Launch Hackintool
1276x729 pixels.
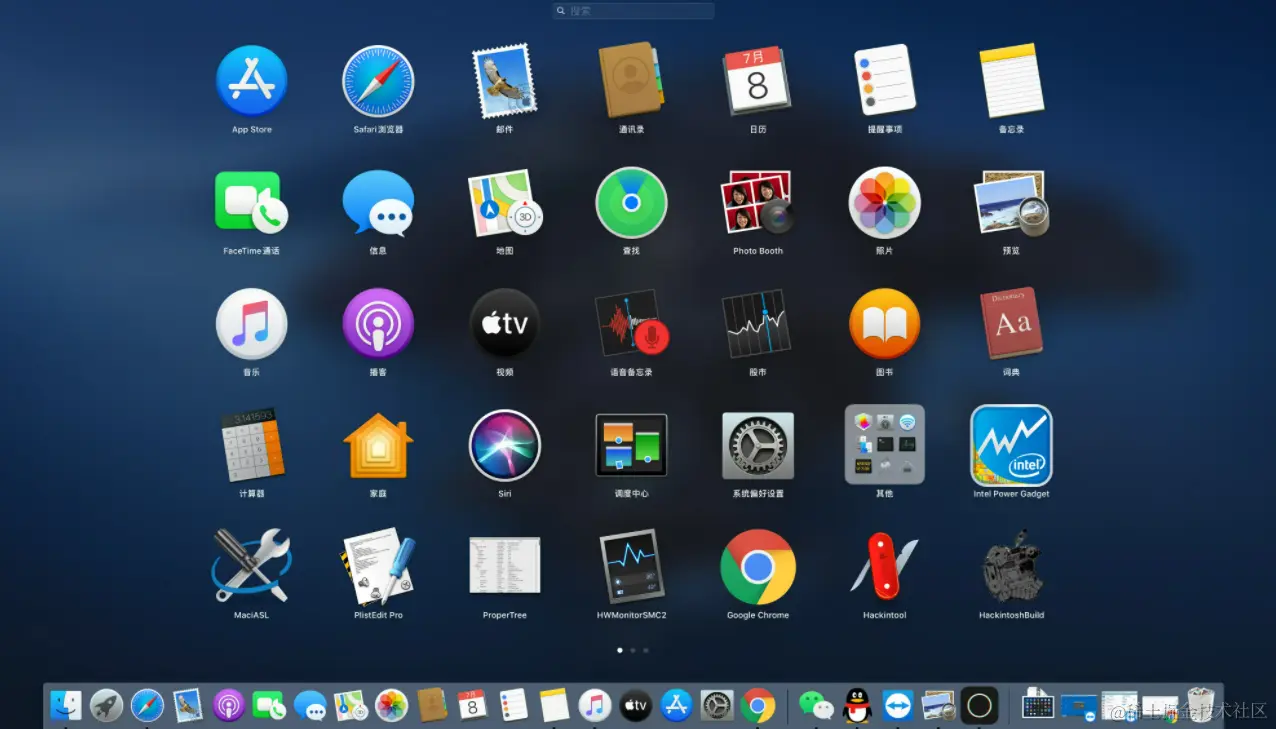pyautogui.click(x=884, y=566)
